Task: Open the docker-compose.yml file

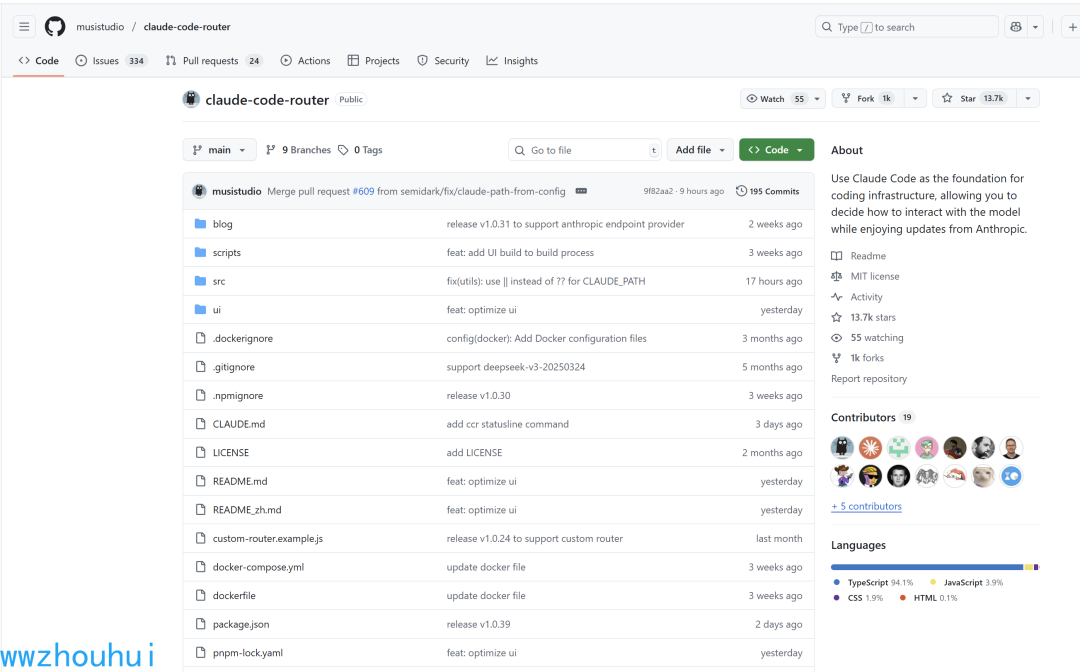Action: tap(258, 567)
